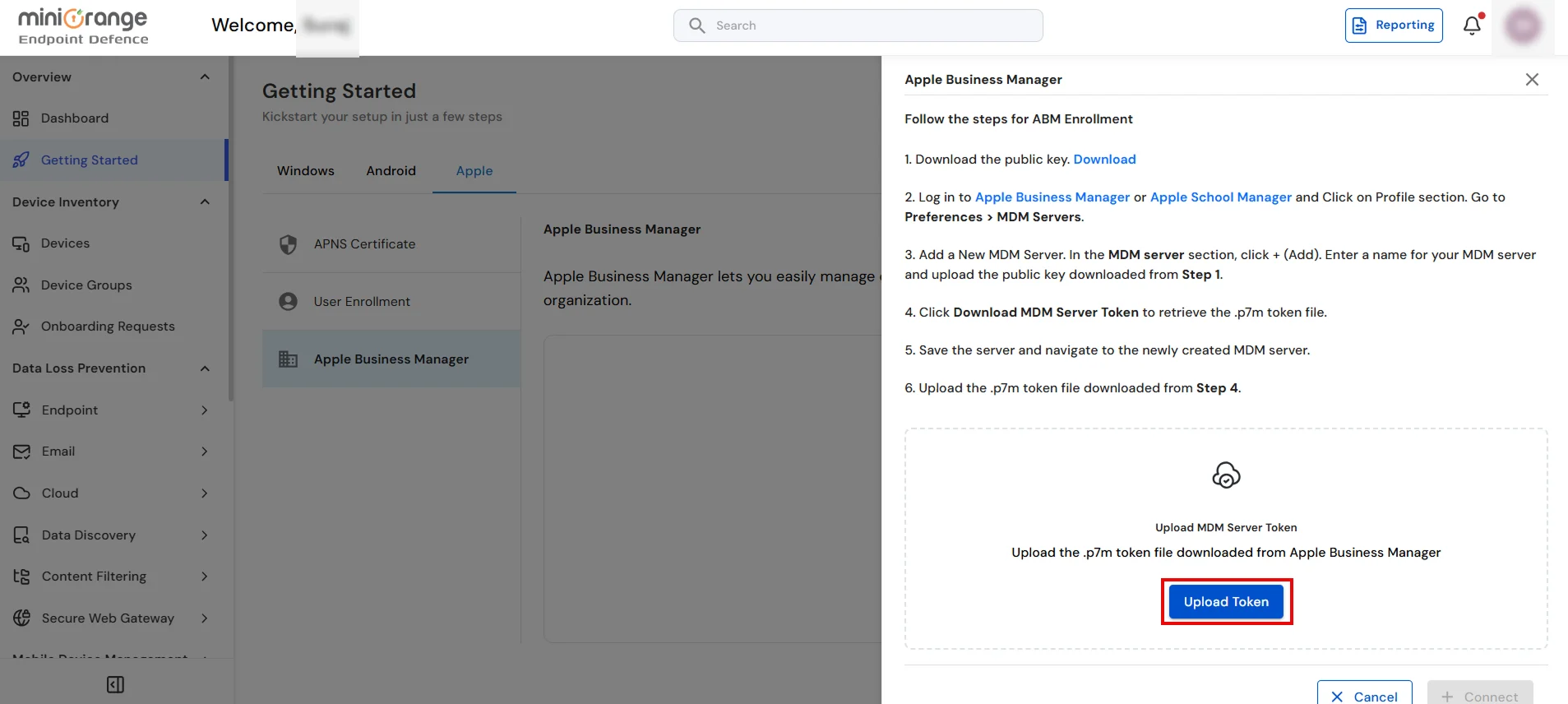1568x704 pixels.
Task: Expand the Data Discovery submenu chevron
Action: click(205, 535)
